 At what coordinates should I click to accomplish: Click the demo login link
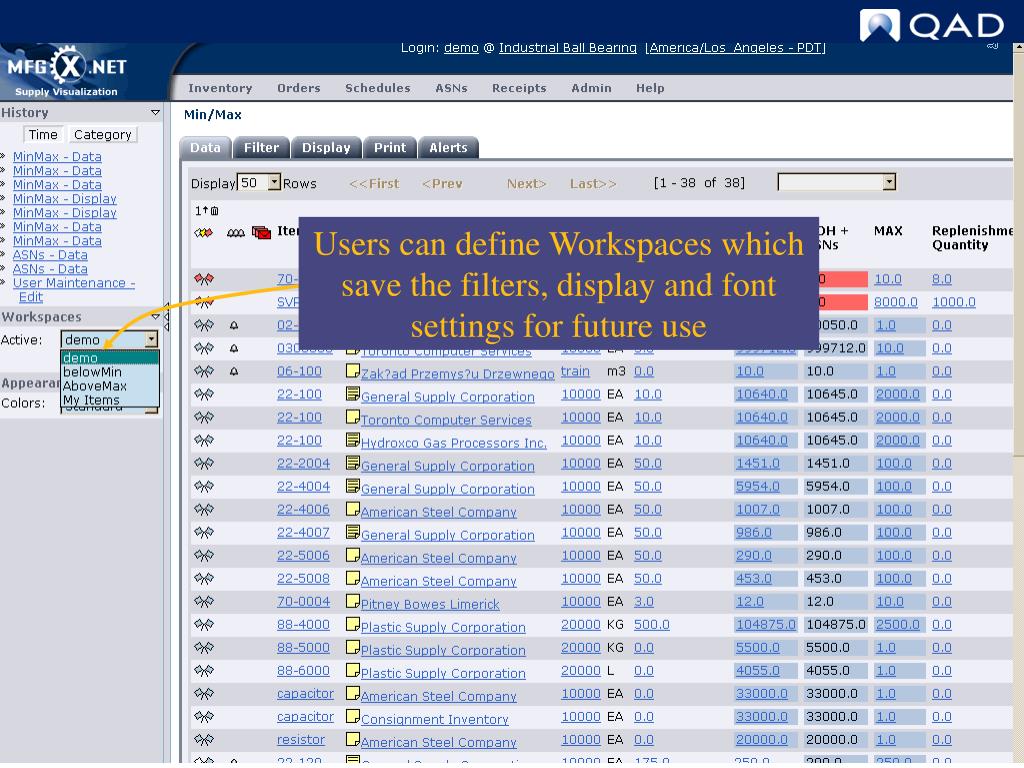pos(461,48)
